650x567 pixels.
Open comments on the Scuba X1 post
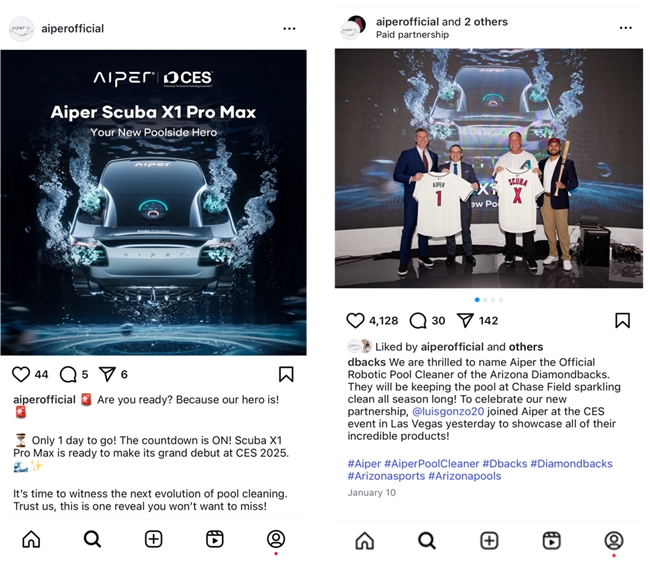pyautogui.click(x=68, y=374)
